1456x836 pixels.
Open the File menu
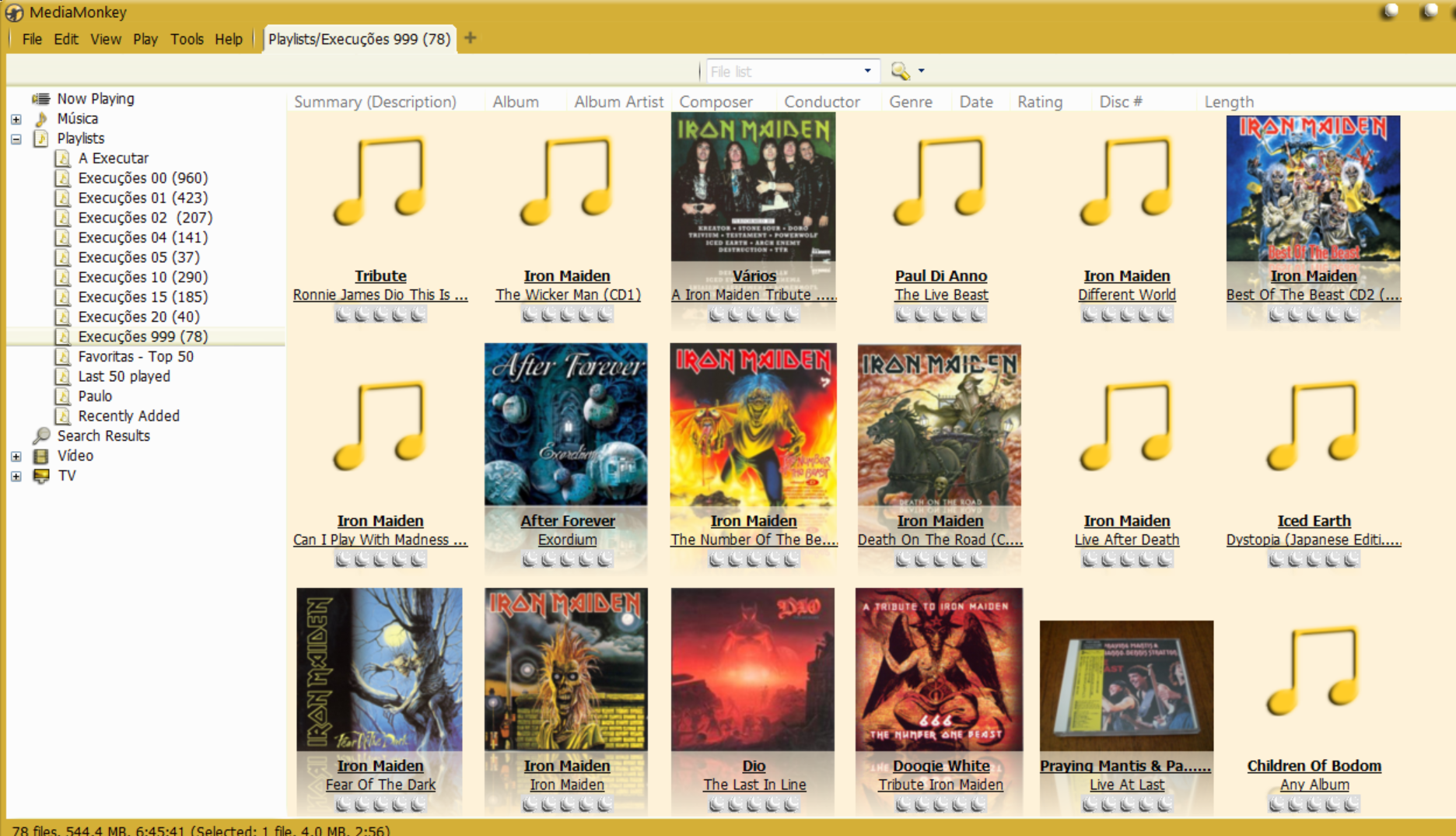tap(32, 39)
